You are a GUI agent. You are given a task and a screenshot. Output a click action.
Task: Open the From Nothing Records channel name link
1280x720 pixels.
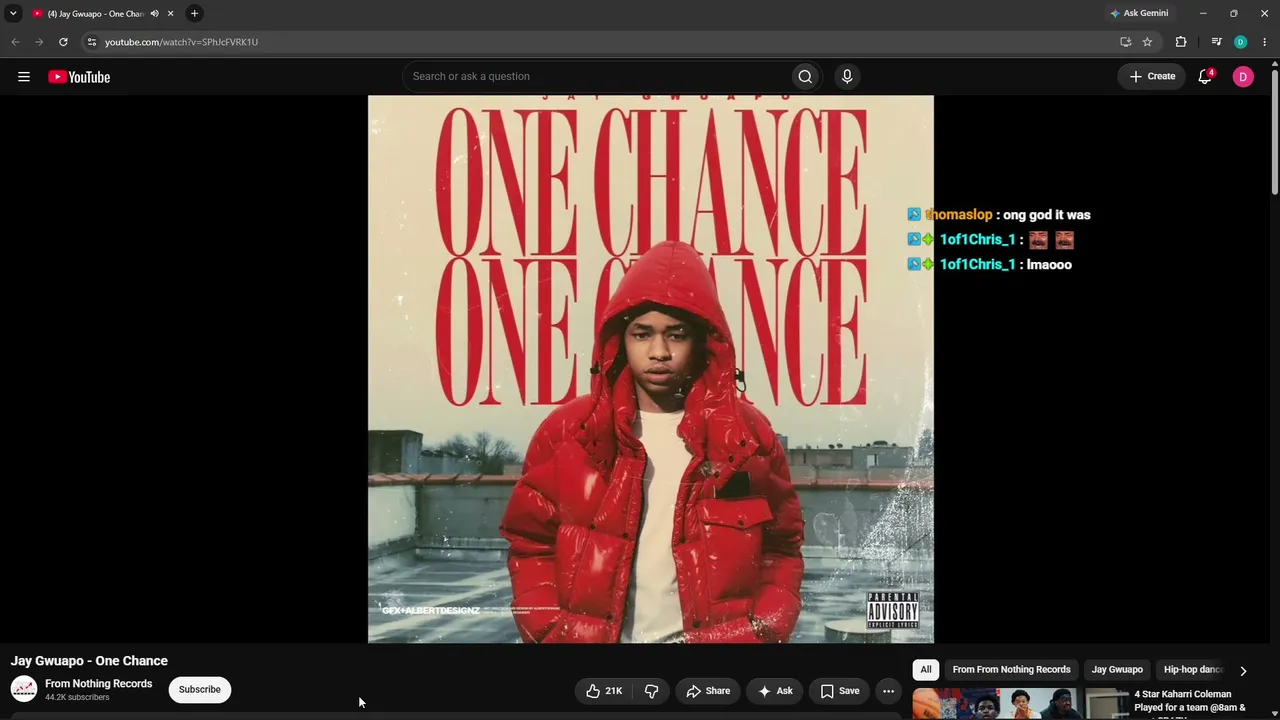tap(99, 684)
